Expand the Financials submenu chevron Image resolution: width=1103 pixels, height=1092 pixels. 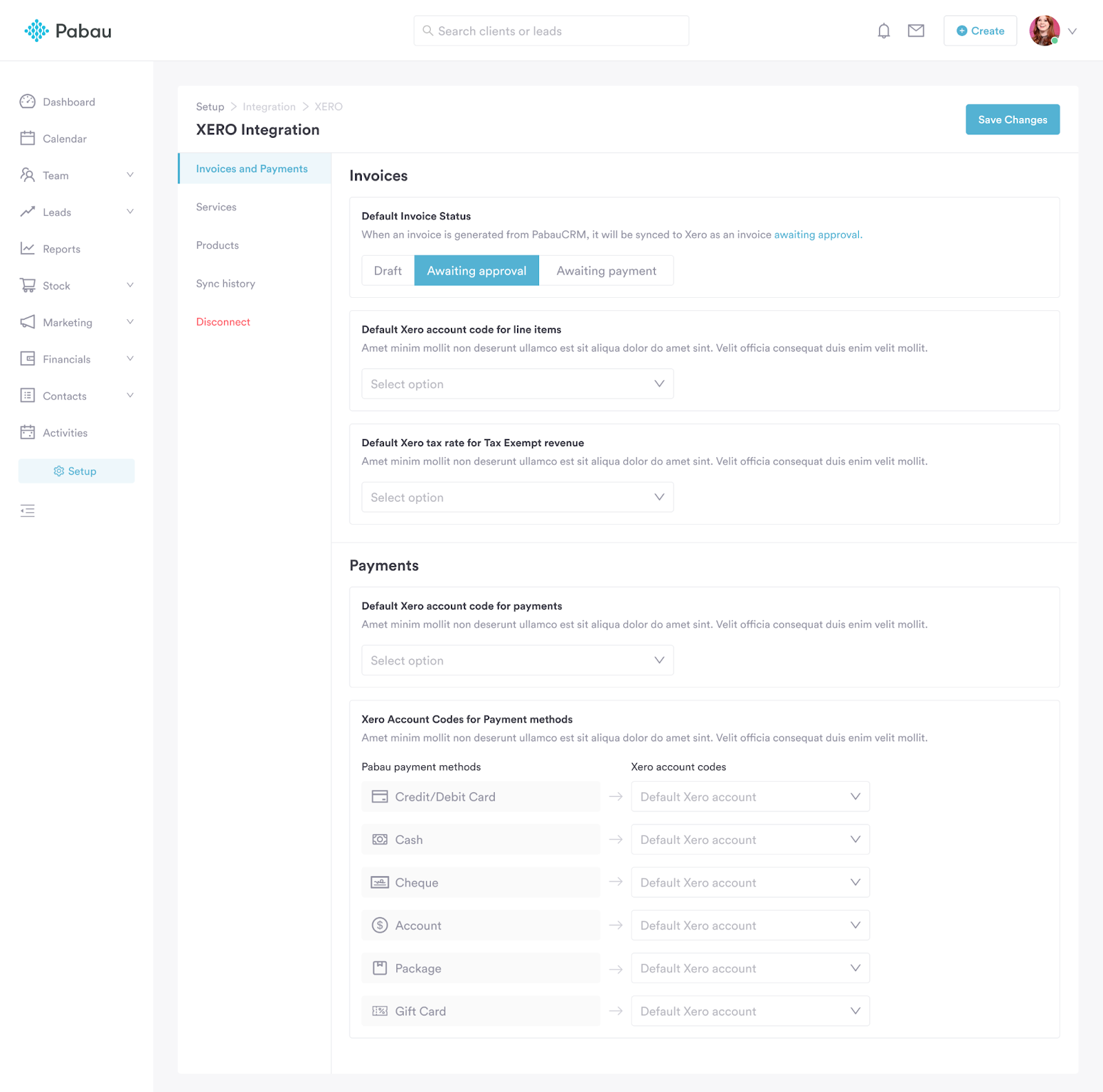(x=130, y=358)
